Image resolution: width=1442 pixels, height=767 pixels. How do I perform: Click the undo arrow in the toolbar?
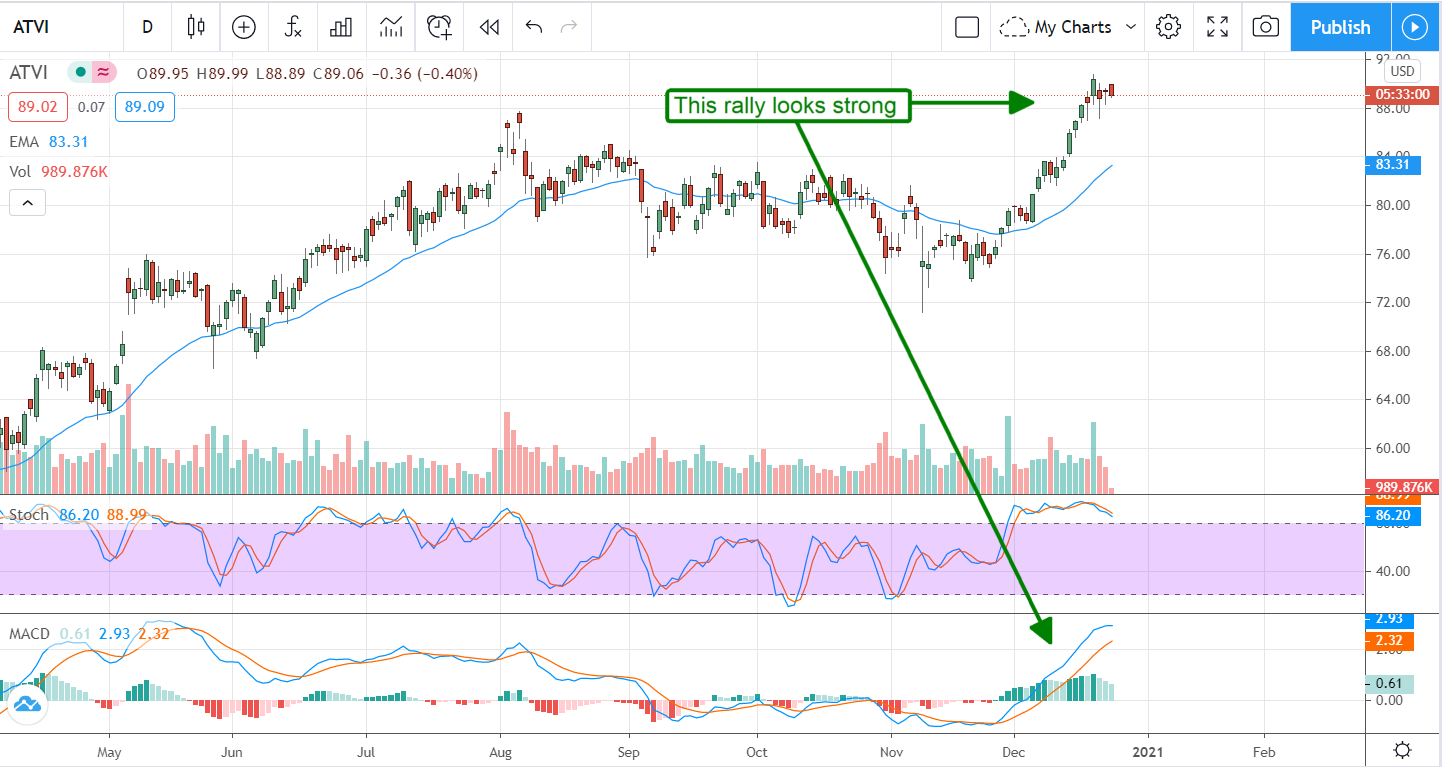(533, 27)
